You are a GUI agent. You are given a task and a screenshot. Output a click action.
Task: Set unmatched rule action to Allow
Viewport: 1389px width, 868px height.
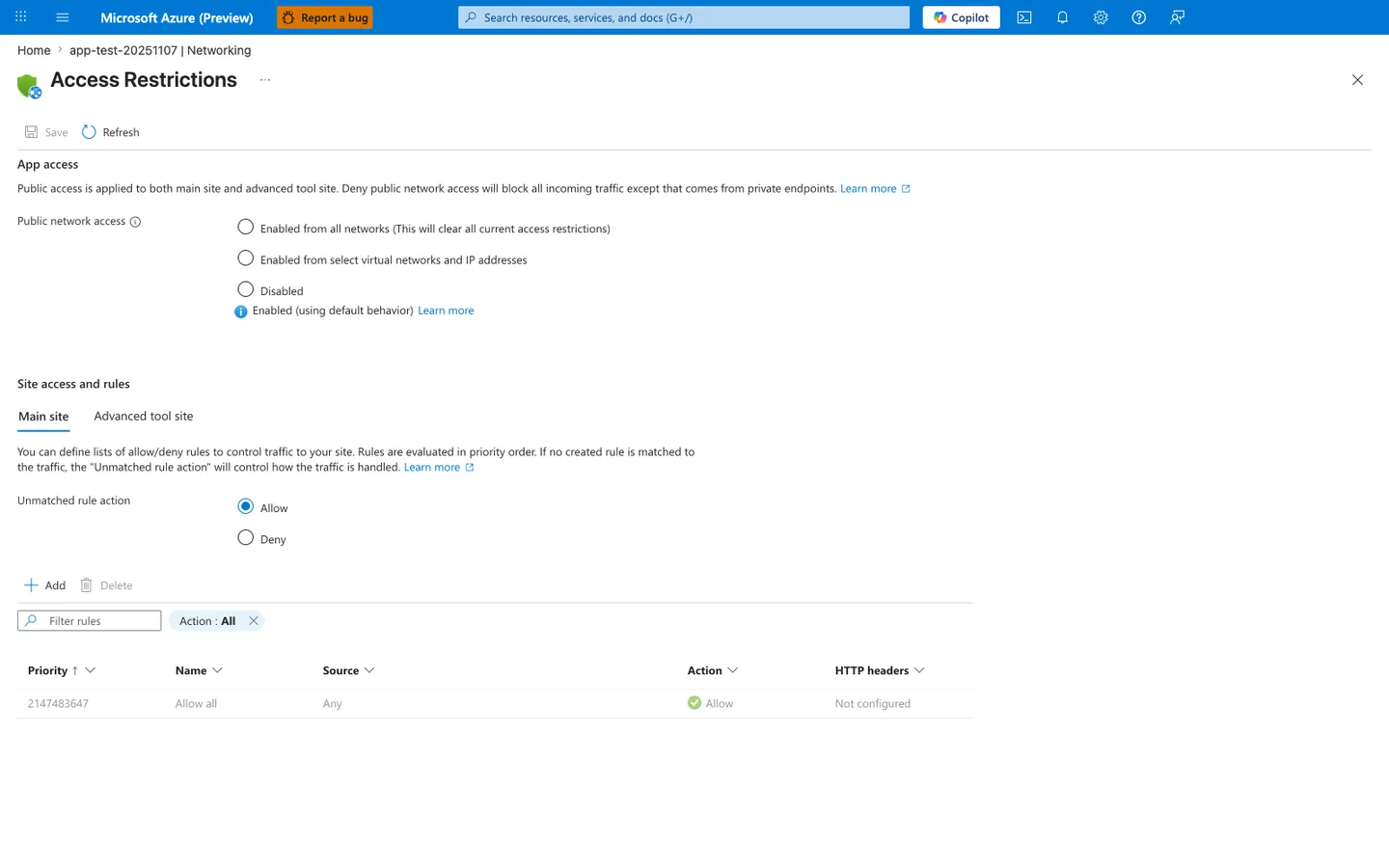tap(246, 506)
